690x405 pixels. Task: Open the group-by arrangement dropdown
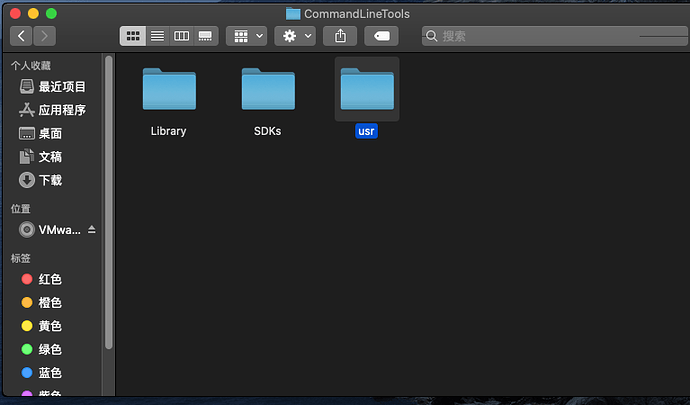[246, 36]
